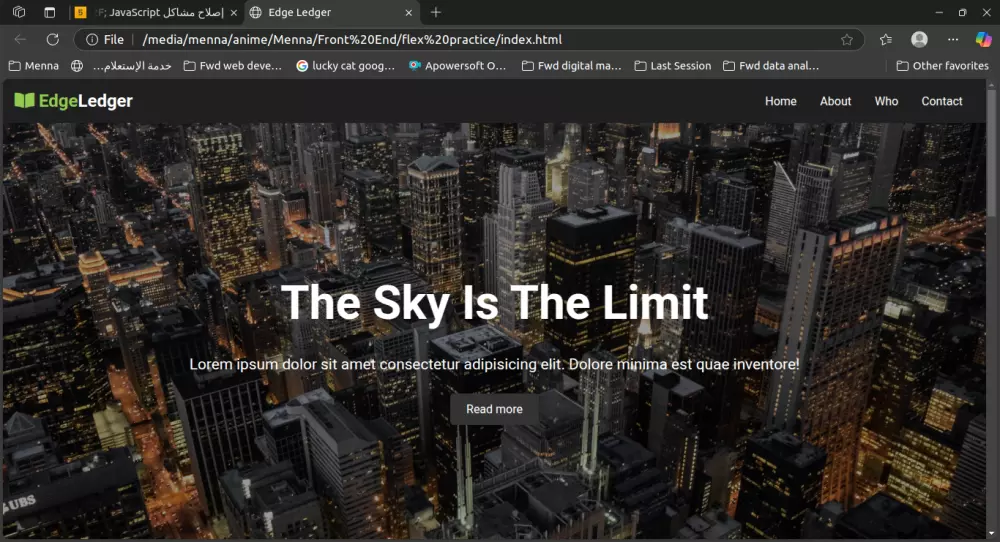Open the Edge workspaces icon
Image resolution: width=1000 pixels, height=542 pixels.
pos(19,12)
